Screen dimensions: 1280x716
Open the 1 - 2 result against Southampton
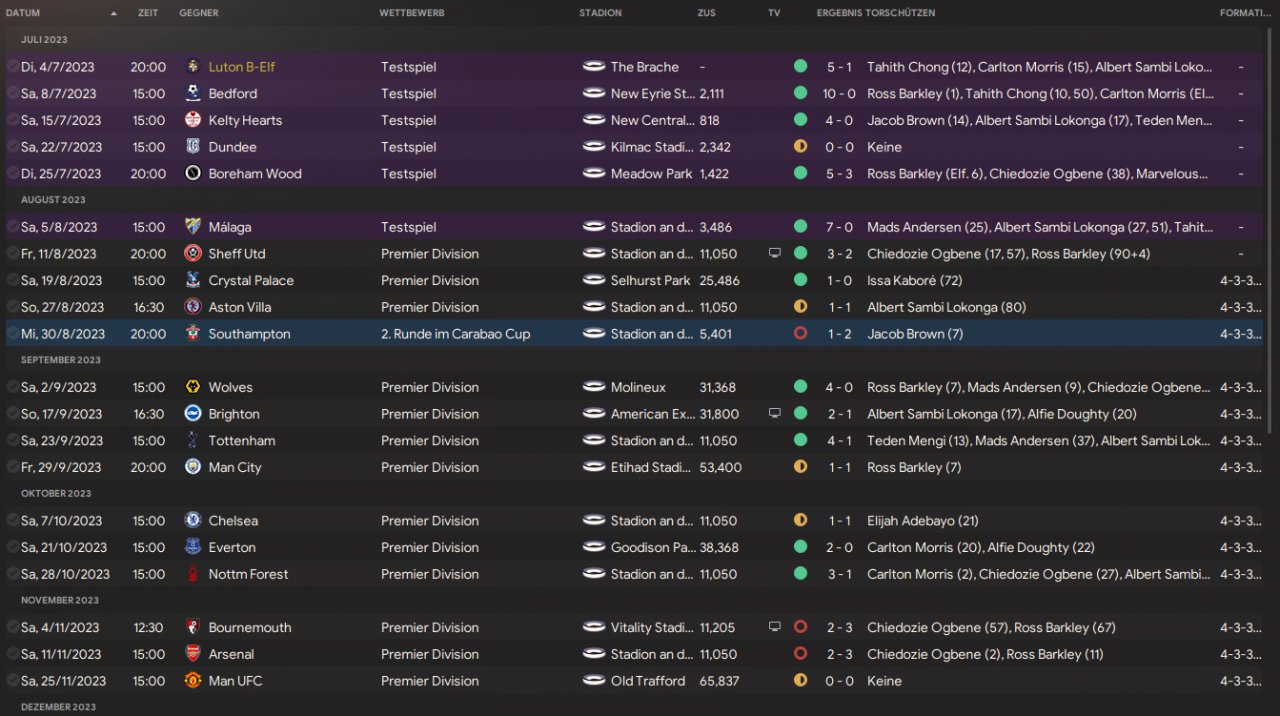point(839,334)
